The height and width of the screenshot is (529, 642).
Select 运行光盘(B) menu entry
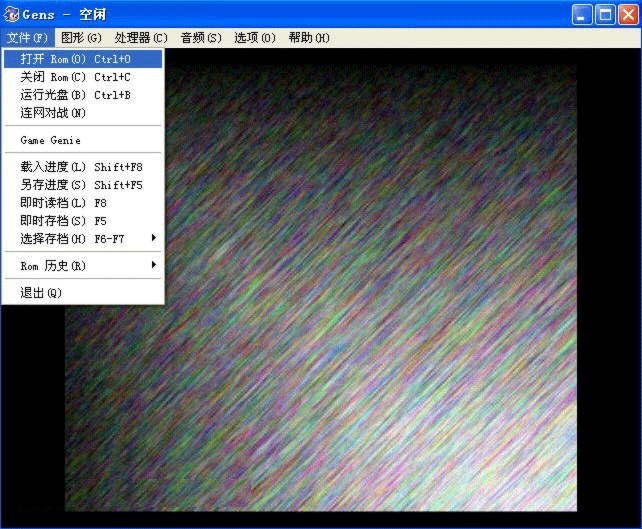[83, 95]
